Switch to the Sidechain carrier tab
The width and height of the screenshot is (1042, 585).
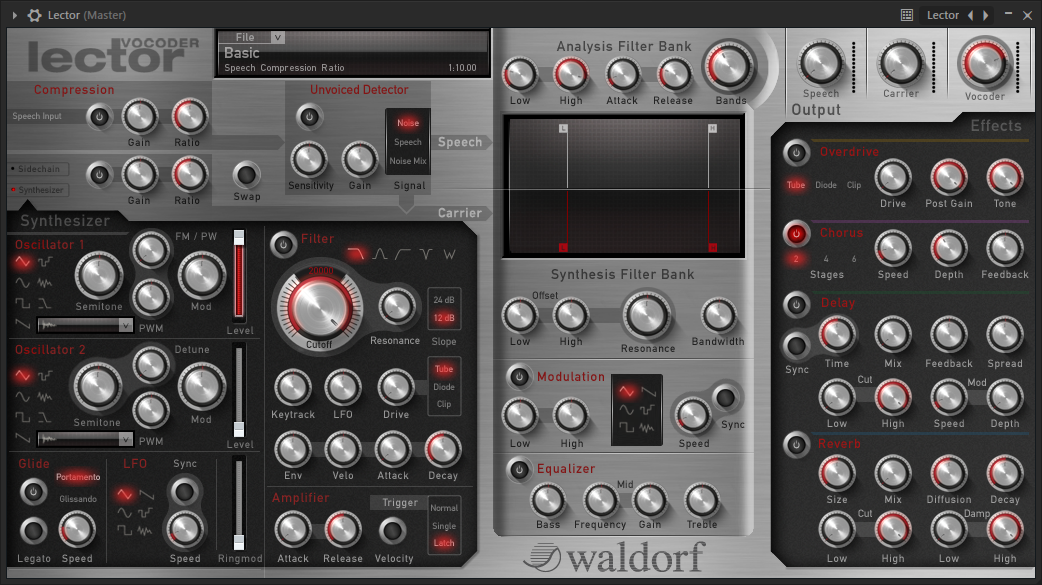[38, 169]
